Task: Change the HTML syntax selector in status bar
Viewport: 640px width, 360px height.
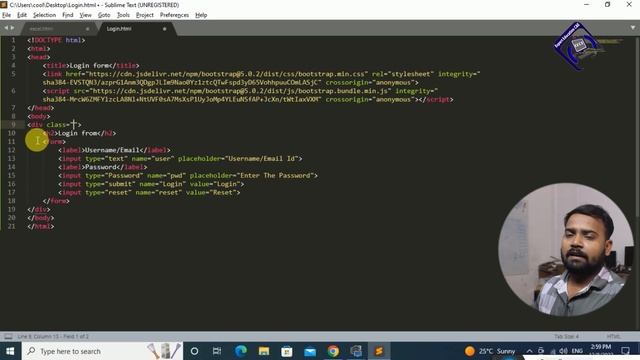Action: 613,336
